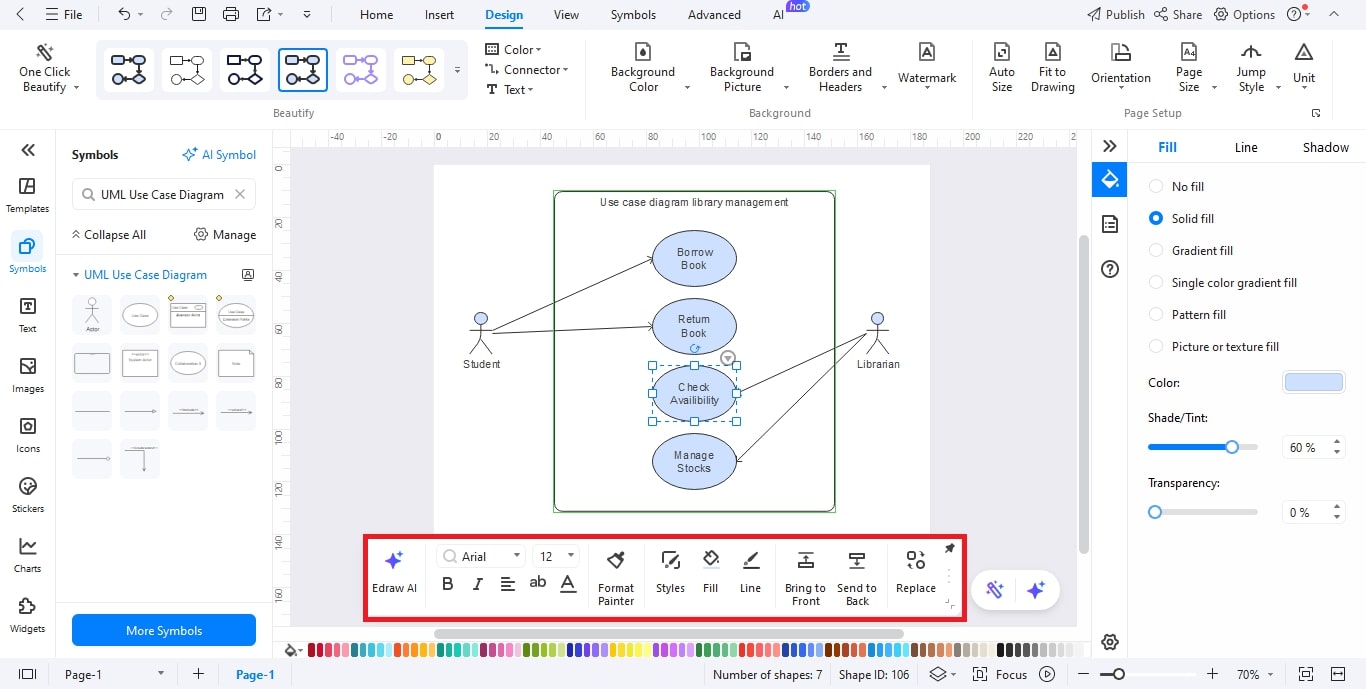Open the font size 12 dropdown

click(x=557, y=556)
